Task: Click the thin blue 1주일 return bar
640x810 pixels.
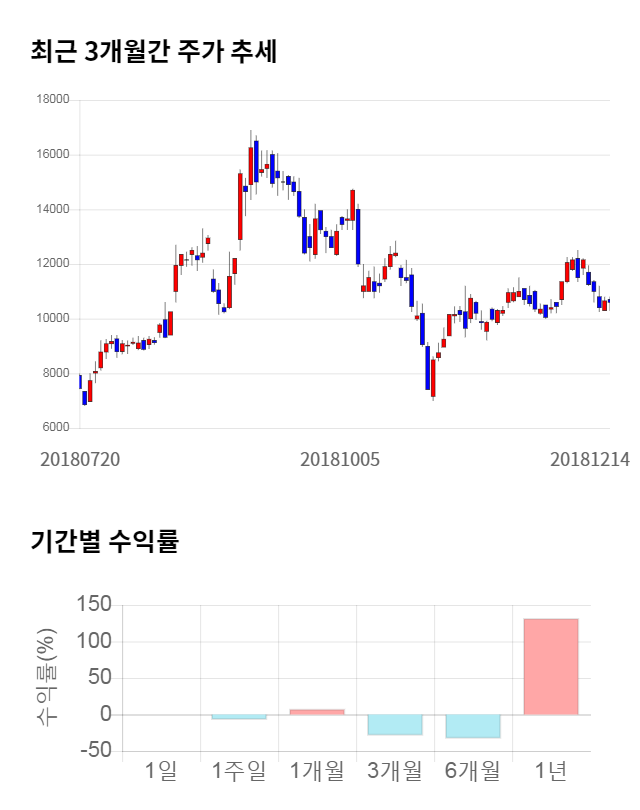Action: (239, 717)
